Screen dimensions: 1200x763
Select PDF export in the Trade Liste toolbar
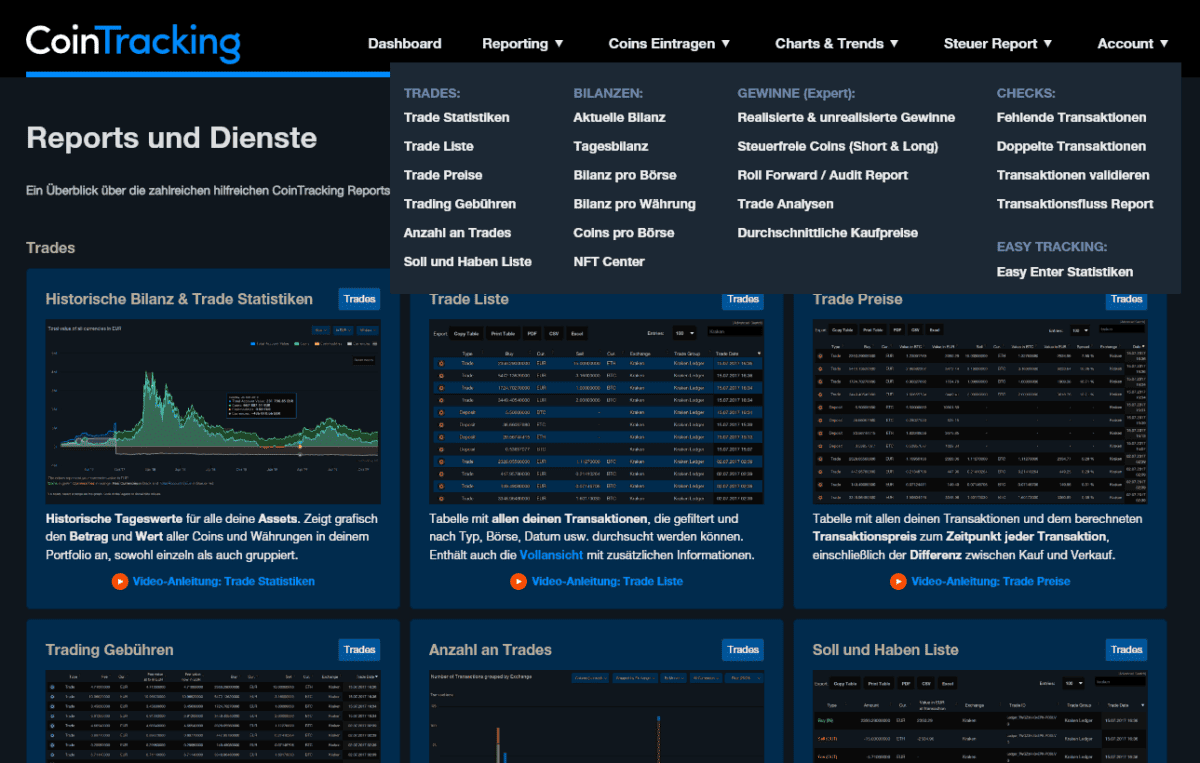coord(533,333)
